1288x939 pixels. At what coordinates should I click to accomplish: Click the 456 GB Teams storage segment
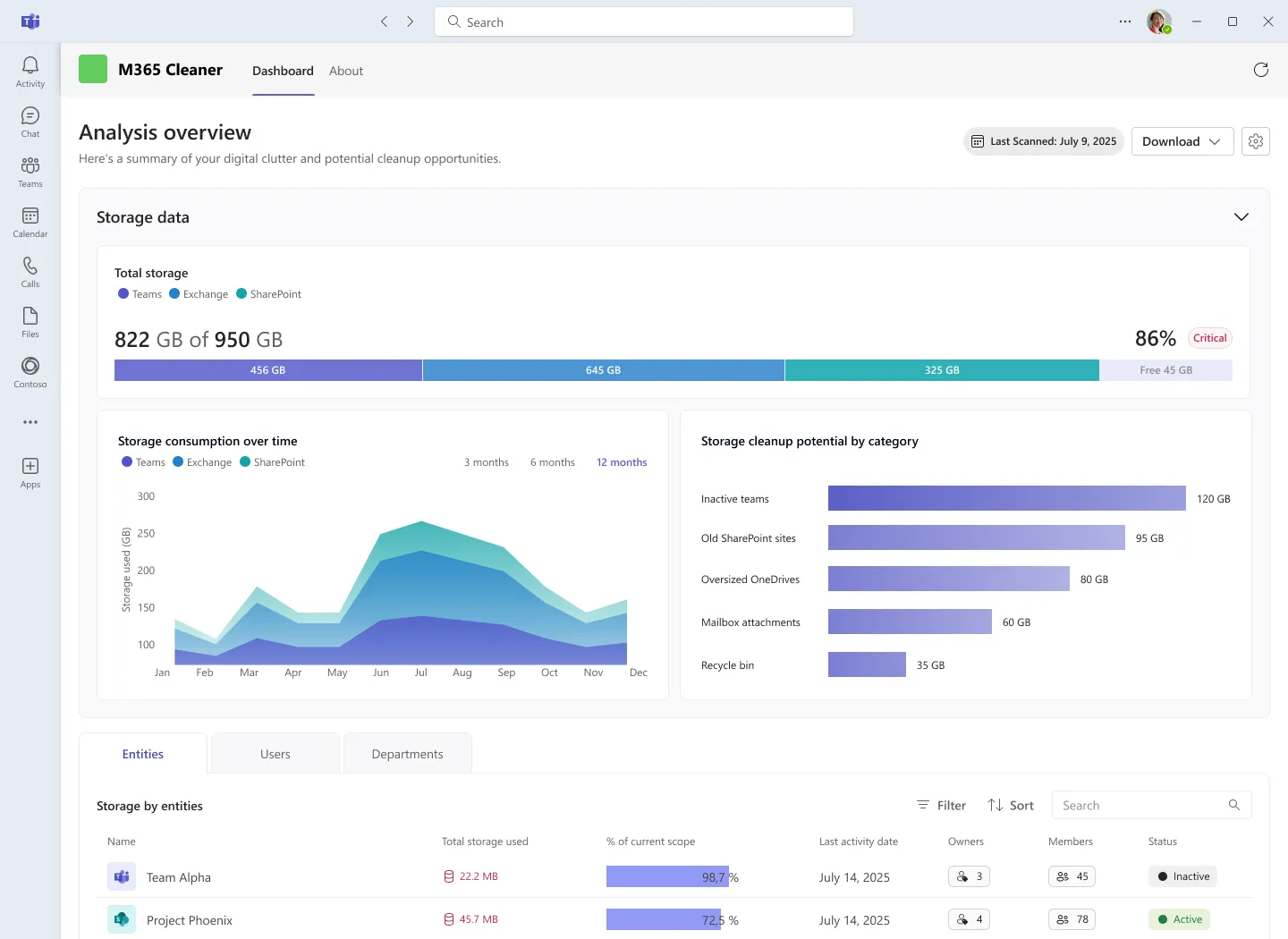coord(268,370)
